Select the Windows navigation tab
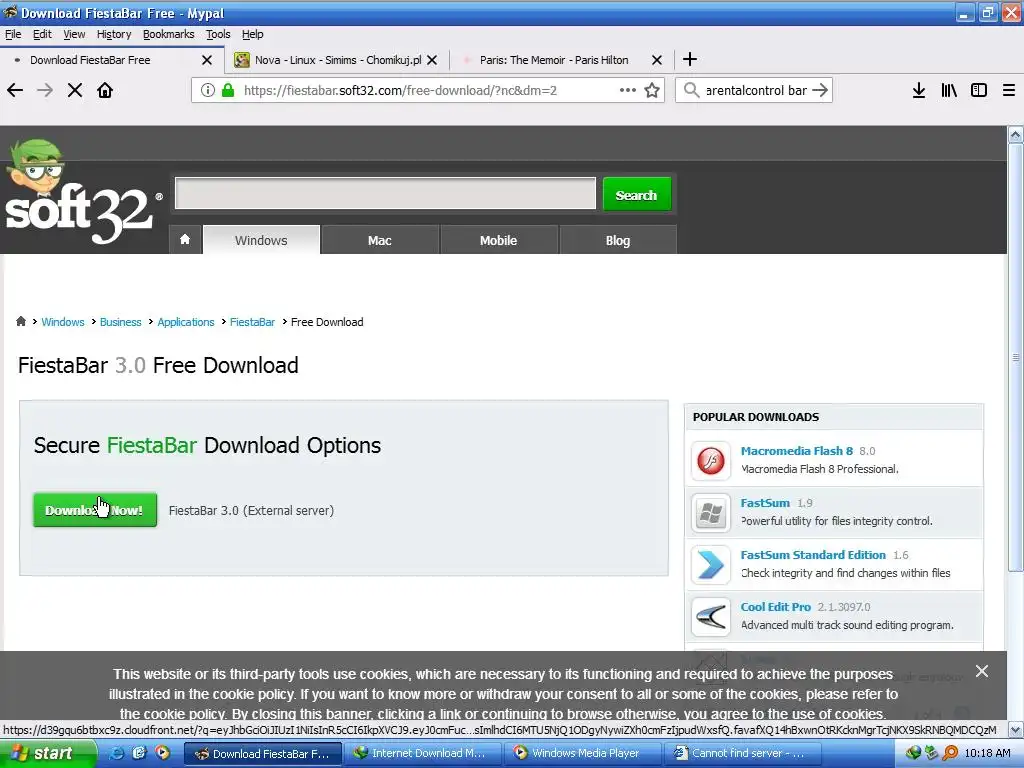Screen dimensions: 1024x768 [261, 240]
